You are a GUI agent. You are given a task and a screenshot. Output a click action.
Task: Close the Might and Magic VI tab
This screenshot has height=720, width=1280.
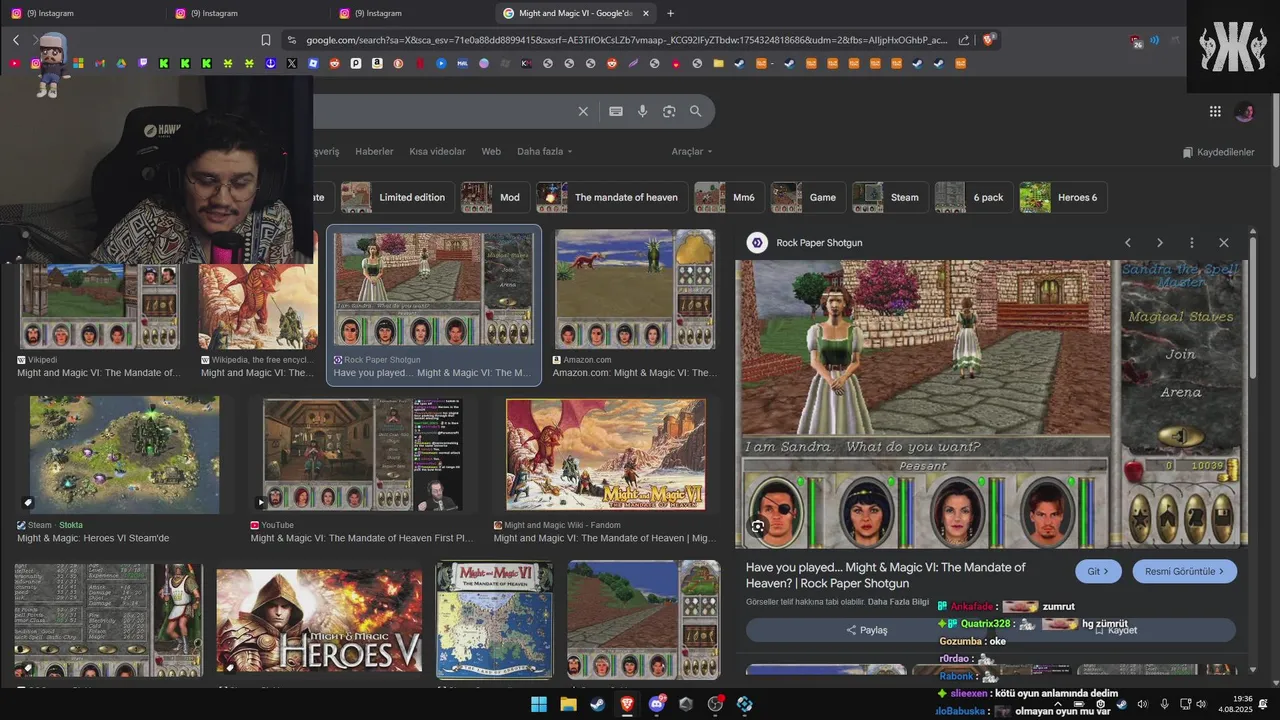click(x=646, y=13)
